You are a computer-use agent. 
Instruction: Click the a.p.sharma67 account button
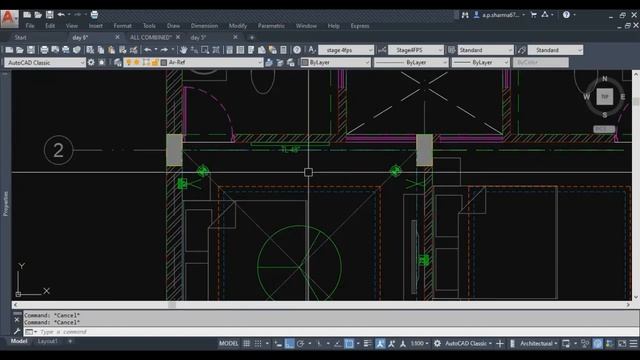click(499, 15)
